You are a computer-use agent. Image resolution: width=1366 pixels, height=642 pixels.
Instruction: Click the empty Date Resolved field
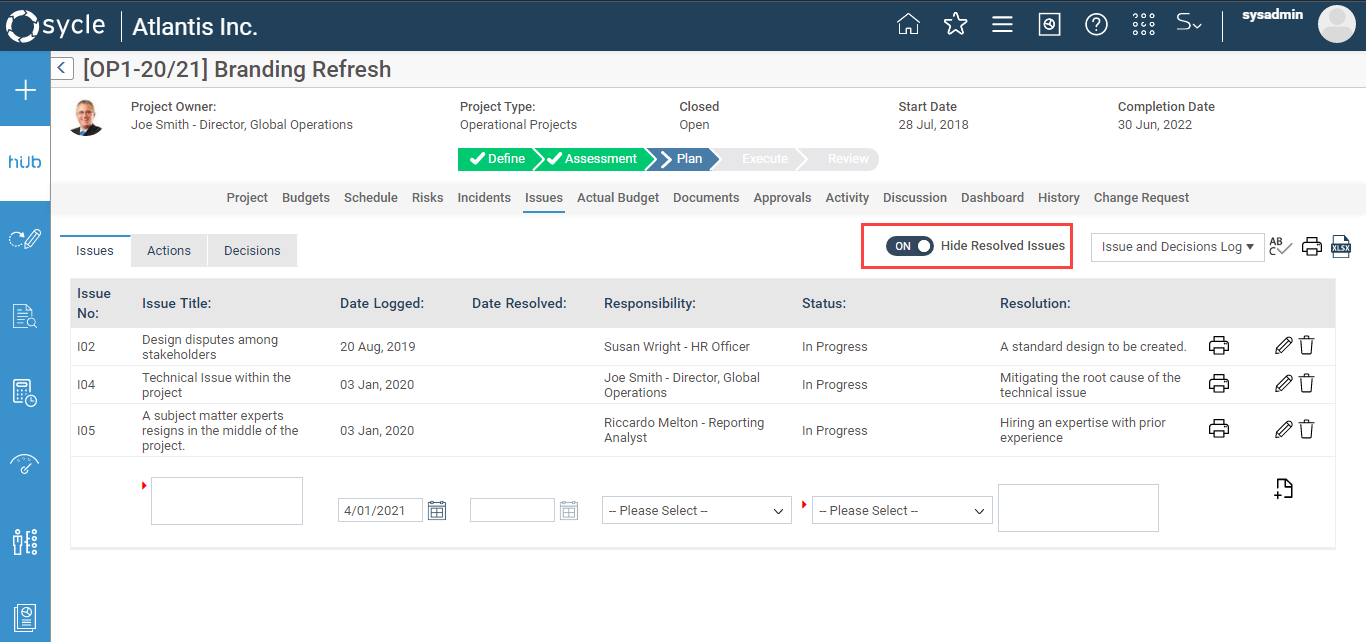click(x=512, y=510)
